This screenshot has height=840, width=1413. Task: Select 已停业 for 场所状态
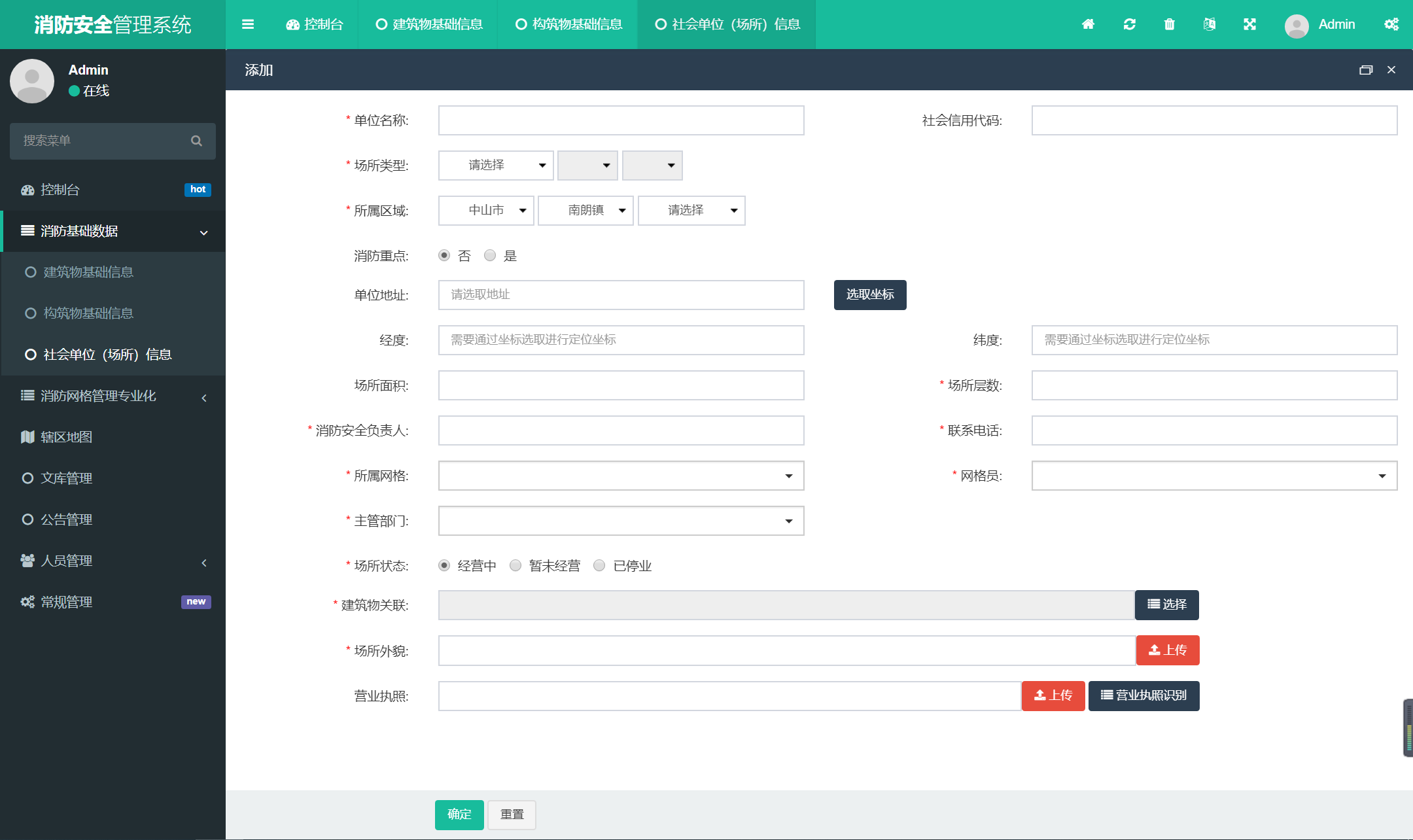pyautogui.click(x=599, y=565)
